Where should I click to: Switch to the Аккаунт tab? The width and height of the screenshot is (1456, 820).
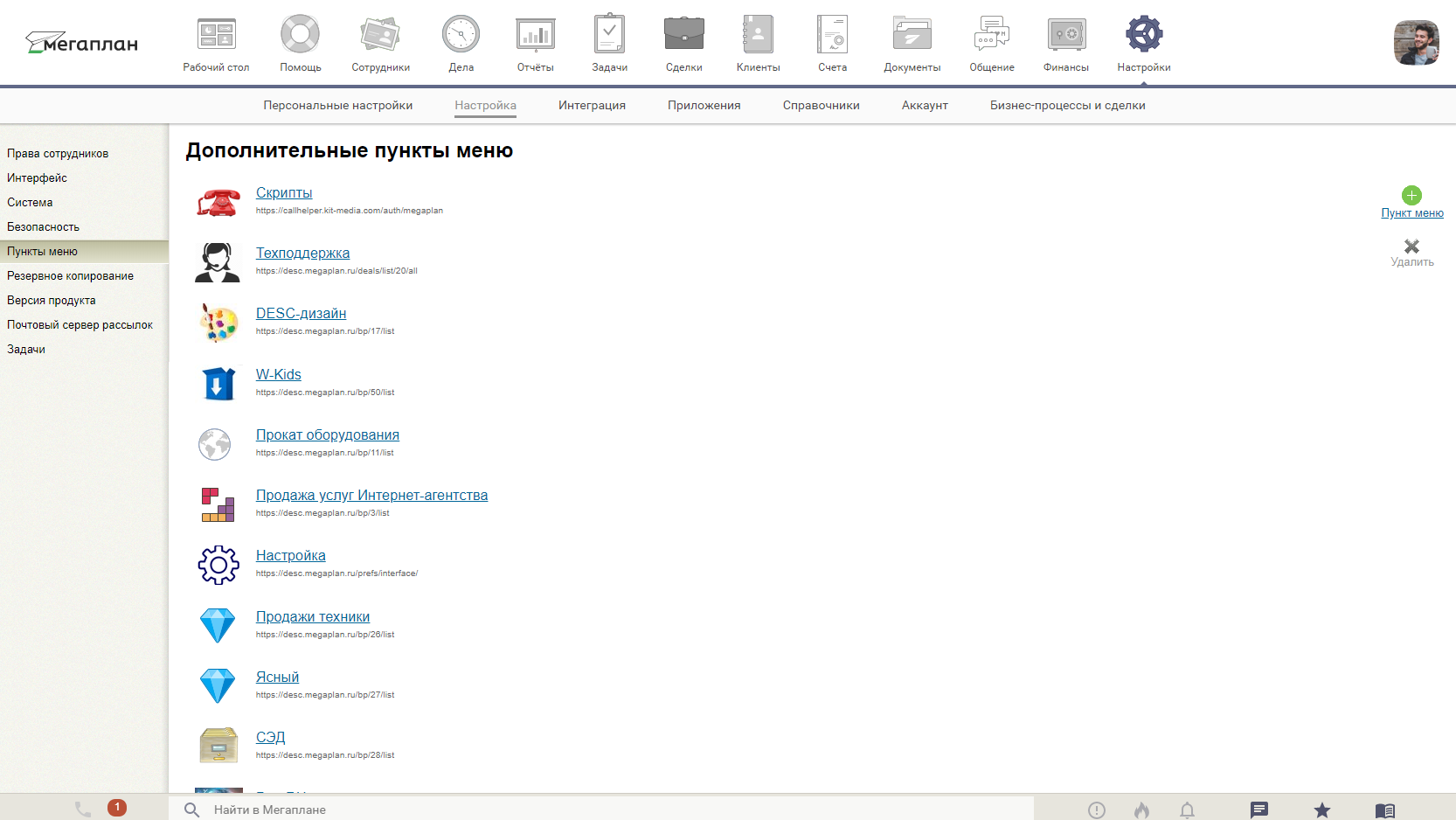pyautogui.click(x=925, y=106)
